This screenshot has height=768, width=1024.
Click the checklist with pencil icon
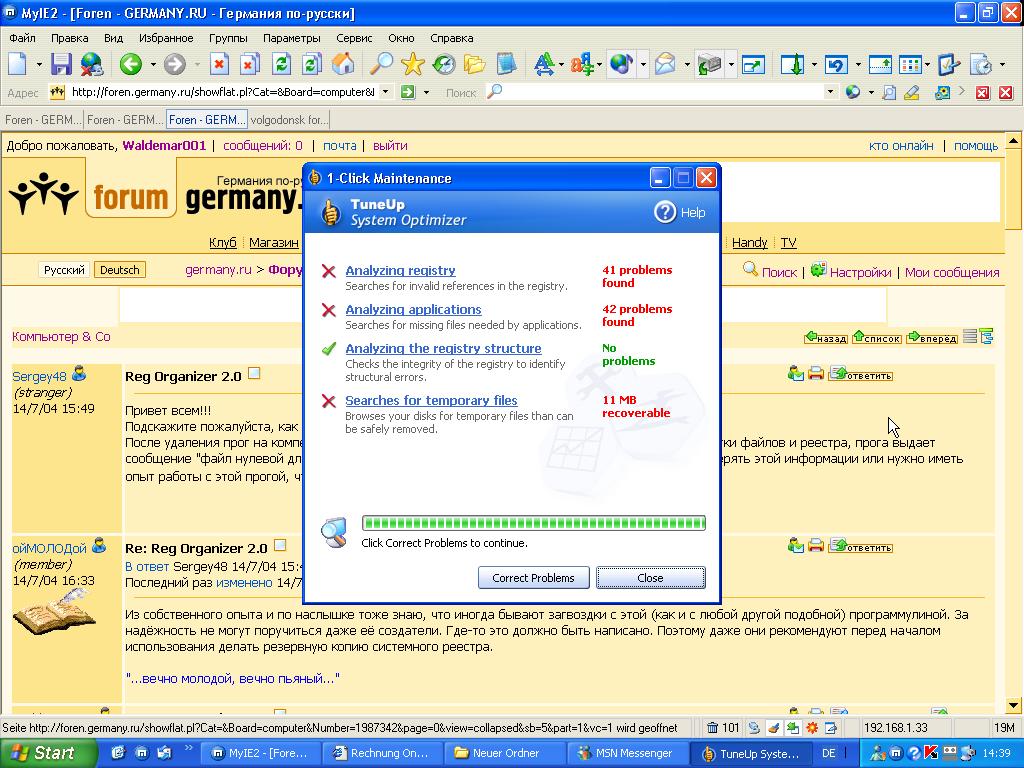click(x=948, y=64)
